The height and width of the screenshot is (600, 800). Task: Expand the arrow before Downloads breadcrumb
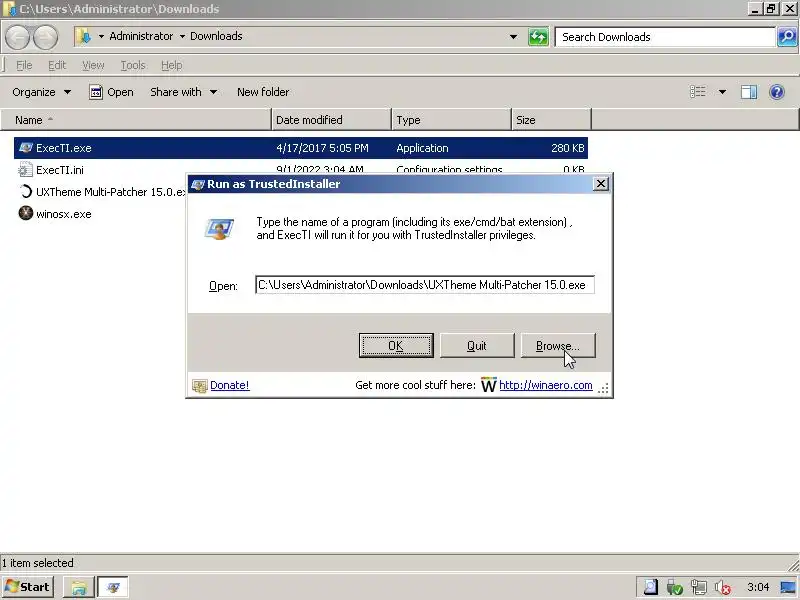[x=182, y=36]
